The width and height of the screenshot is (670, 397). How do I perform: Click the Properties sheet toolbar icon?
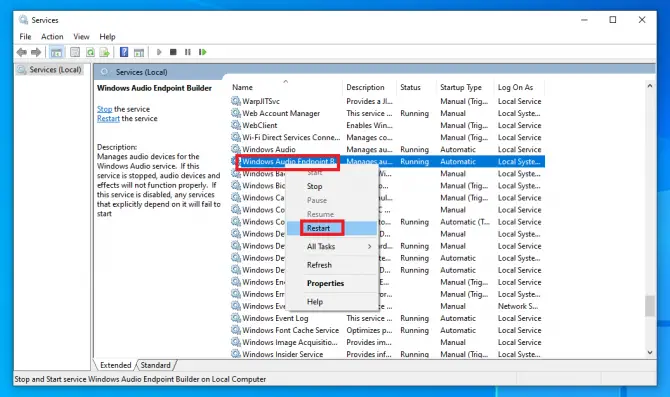75,52
